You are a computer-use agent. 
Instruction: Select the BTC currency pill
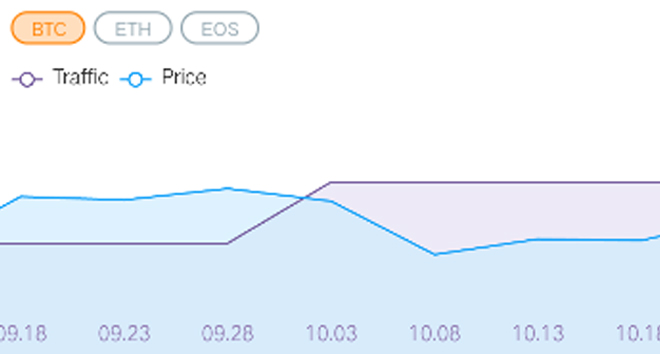[48, 28]
